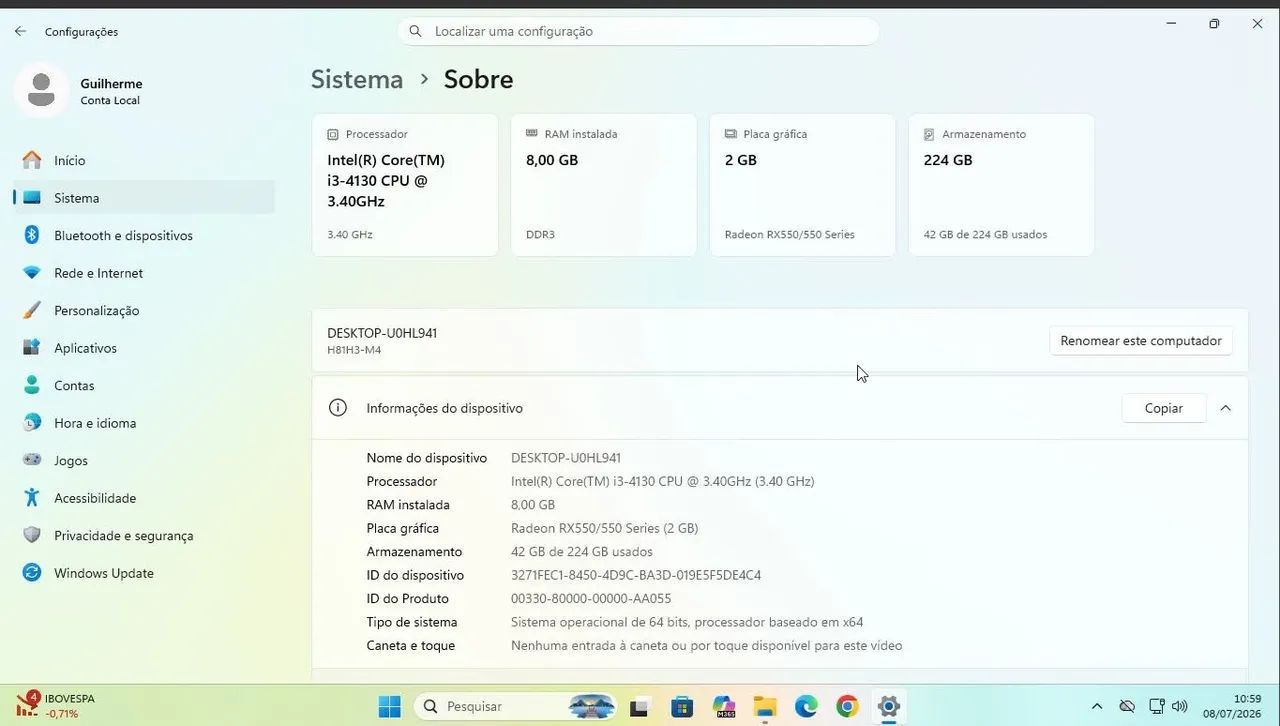Screen dimensions: 1280x726
Task: Focus the Localizar uma configuração search box
Action: click(638, 31)
